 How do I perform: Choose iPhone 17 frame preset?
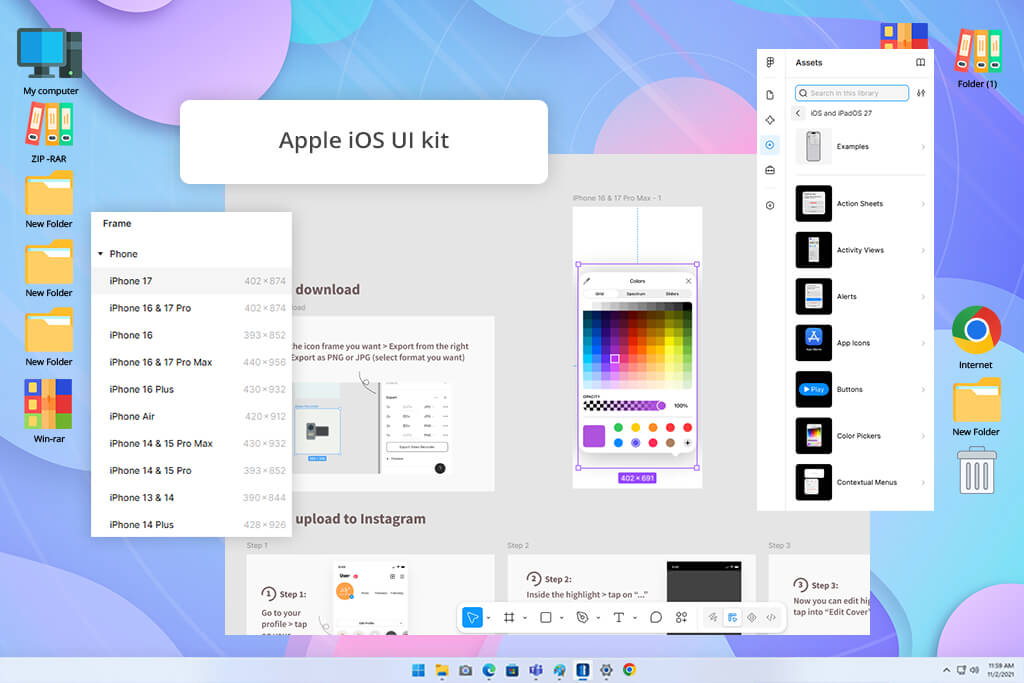pyautogui.click(x=191, y=281)
